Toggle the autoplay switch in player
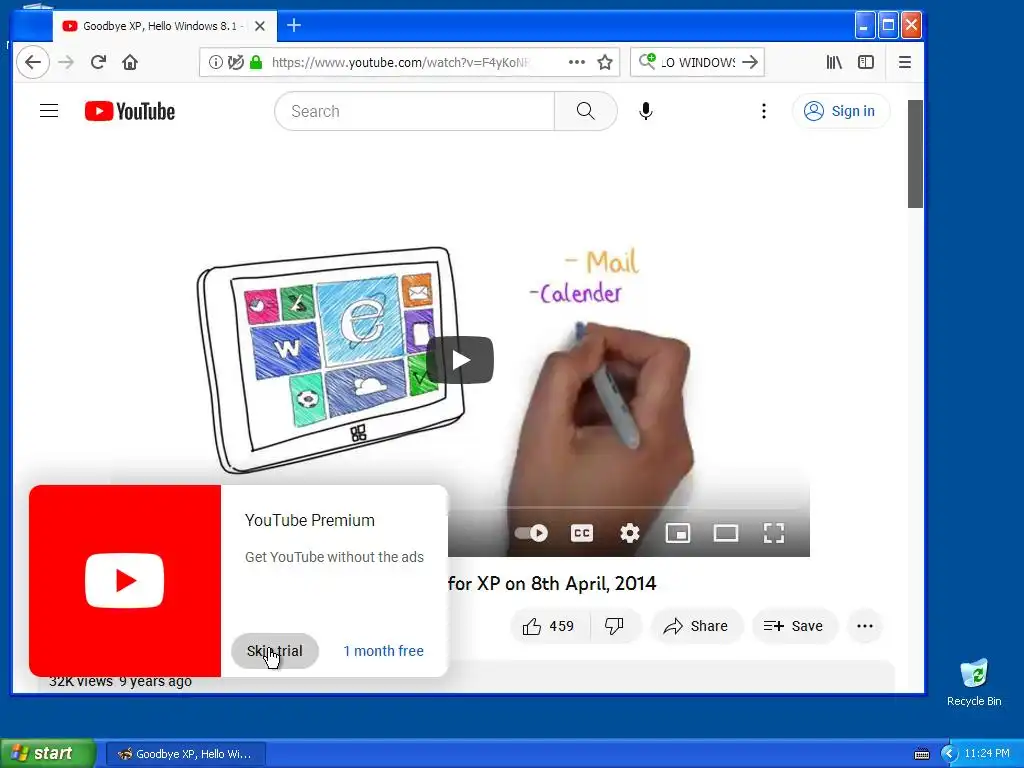 [532, 534]
